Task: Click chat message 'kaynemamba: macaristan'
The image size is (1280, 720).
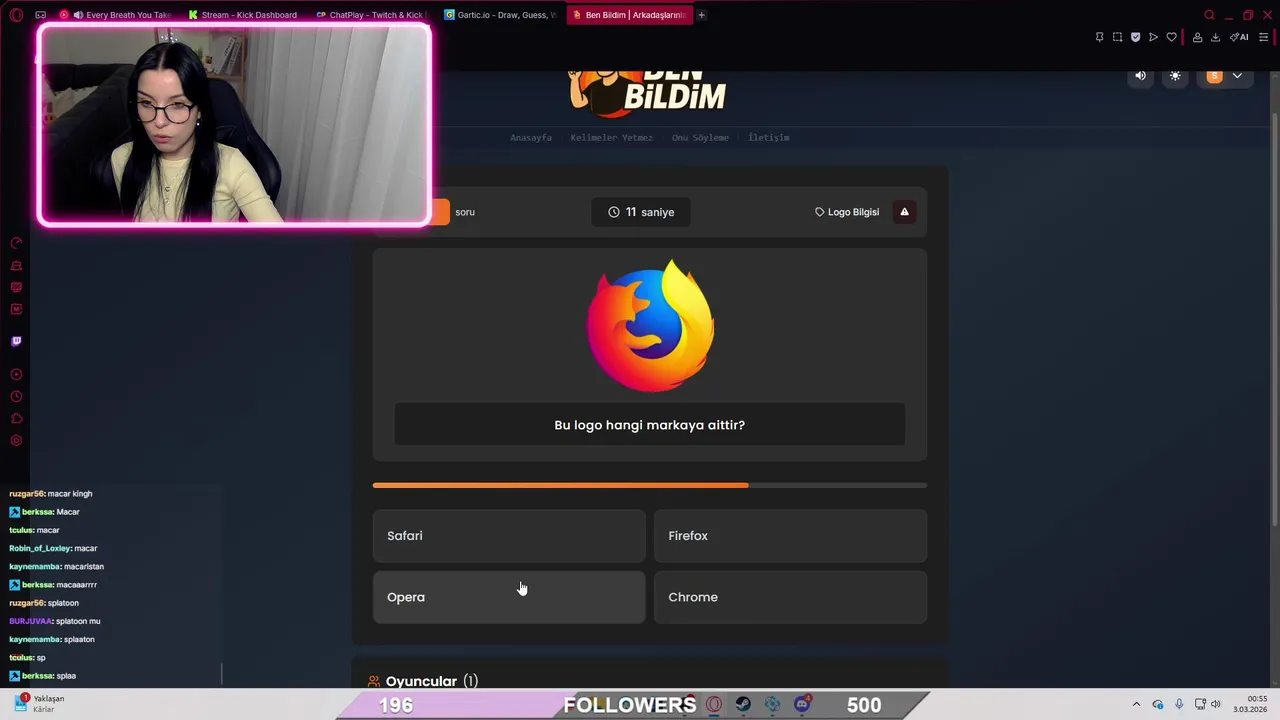Action: (57, 566)
